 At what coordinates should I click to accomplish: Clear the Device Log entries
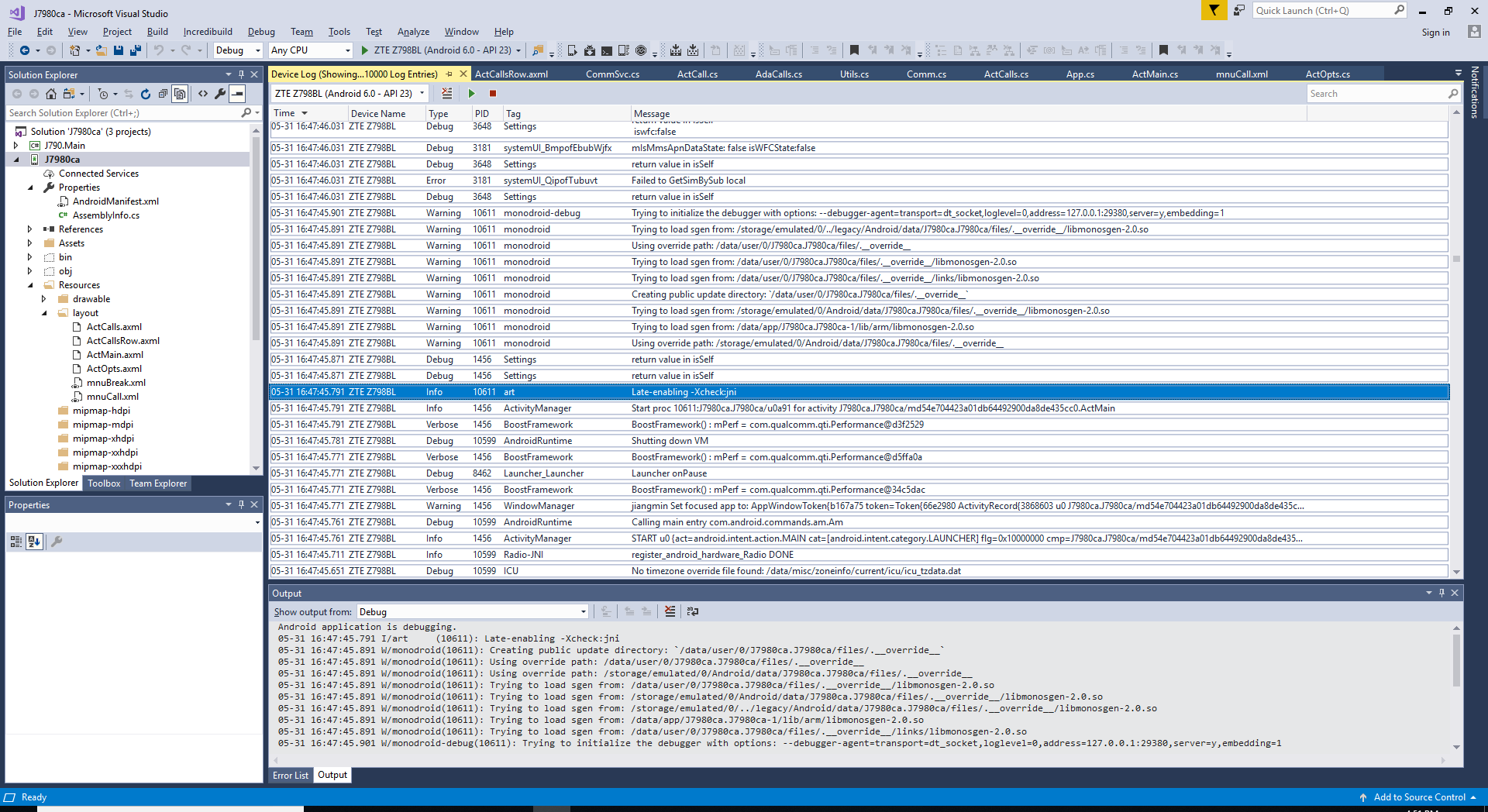coord(447,94)
